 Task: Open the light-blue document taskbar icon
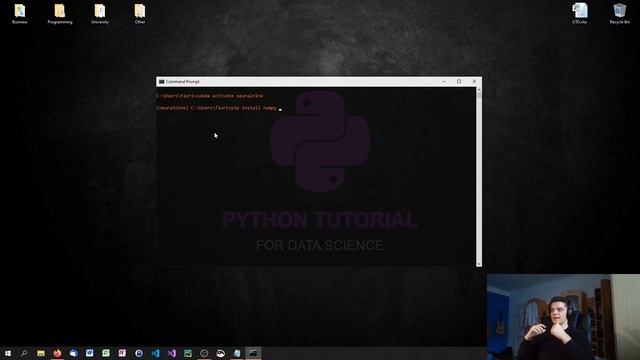237,353
